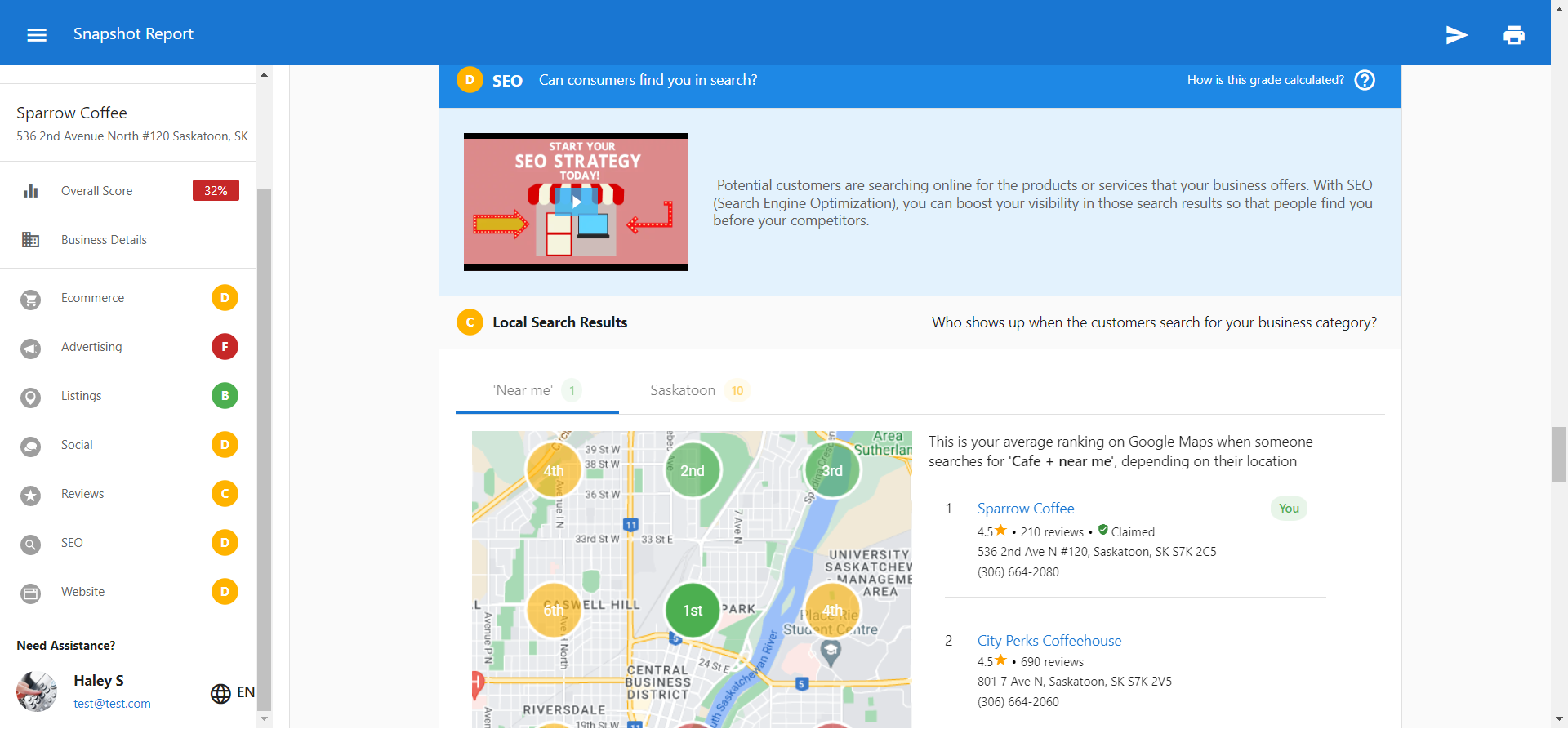Click the Social chat bubble icon
The height and width of the screenshot is (729, 1568).
click(x=31, y=447)
